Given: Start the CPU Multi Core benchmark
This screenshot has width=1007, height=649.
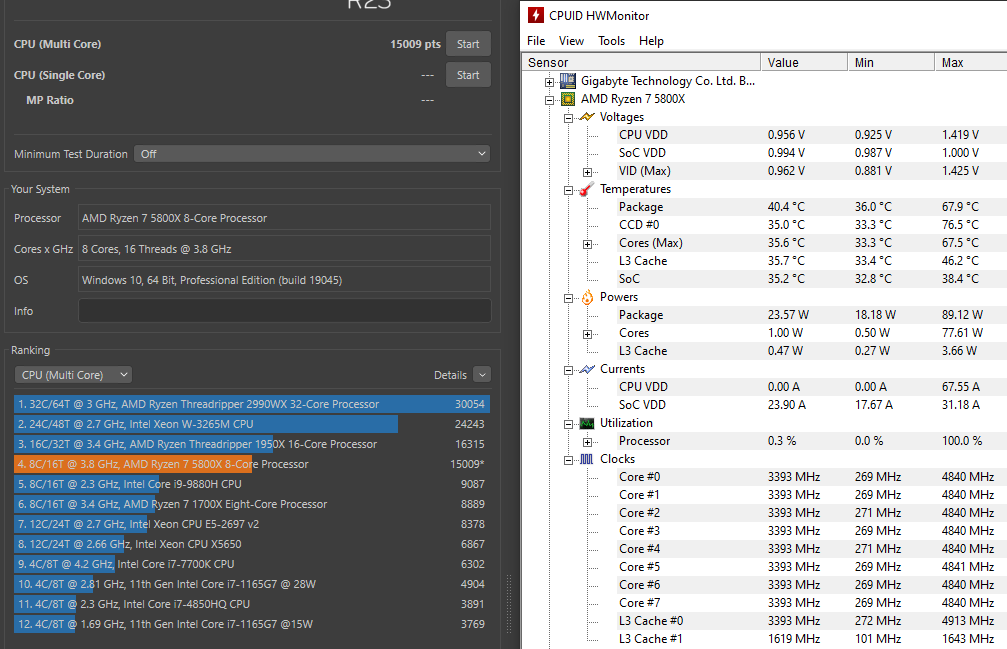Looking at the screenshot, I should (x=468, y=44).
